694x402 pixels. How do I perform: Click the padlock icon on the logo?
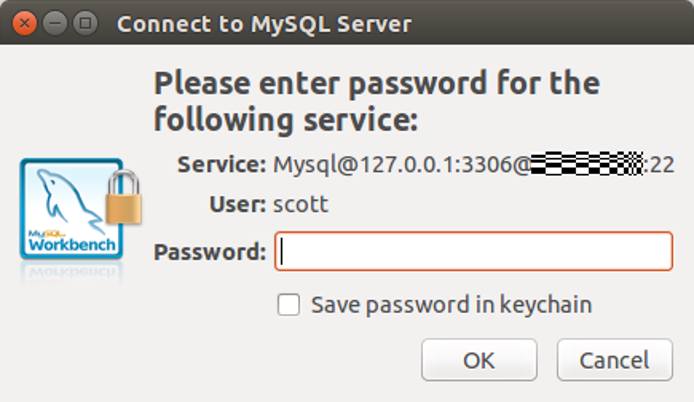(x=125, y=198)
